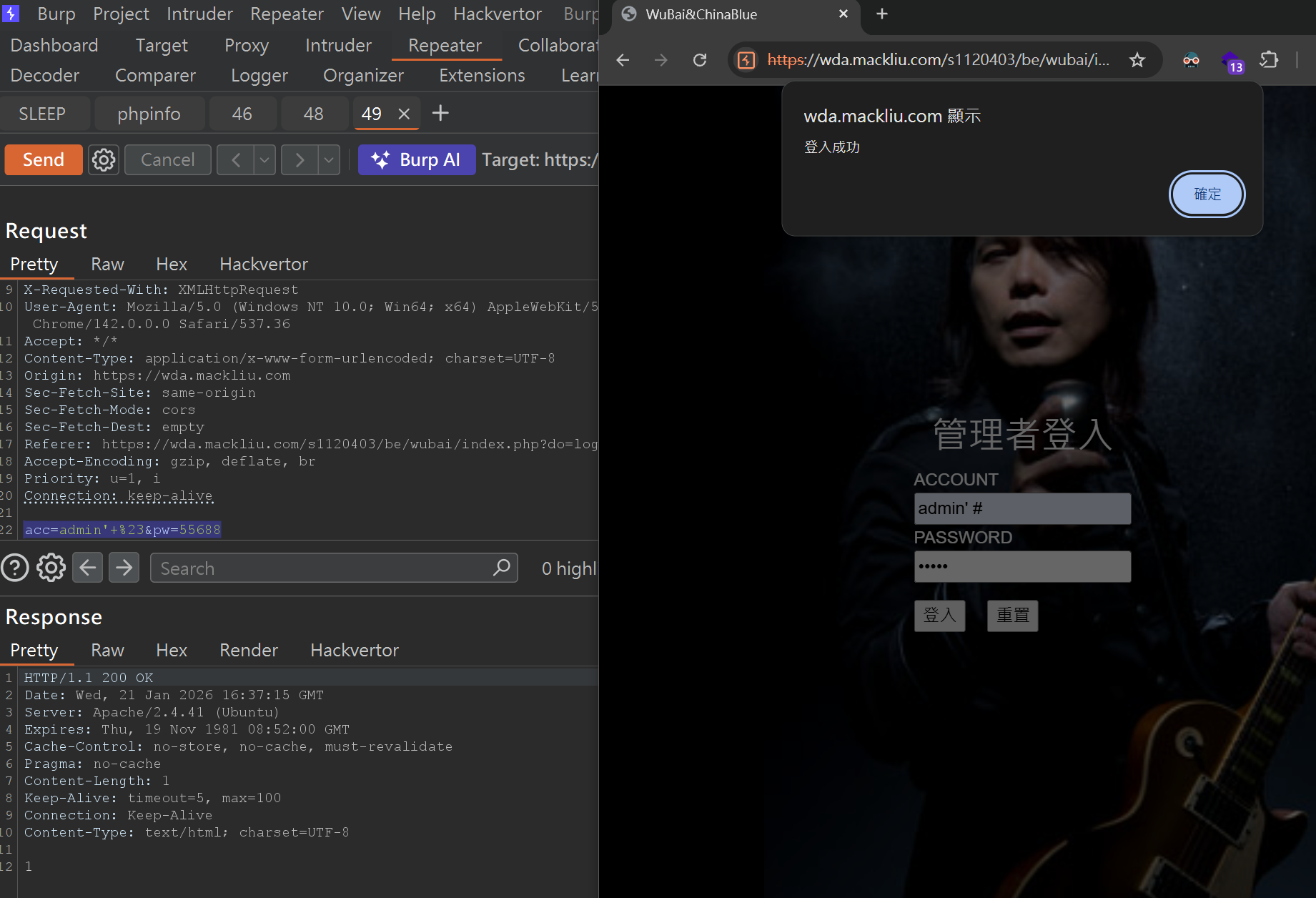This screenshot has width=1316, height=898.
Task: Select the phpinfo Repeater tab
Action: point(149,114)
